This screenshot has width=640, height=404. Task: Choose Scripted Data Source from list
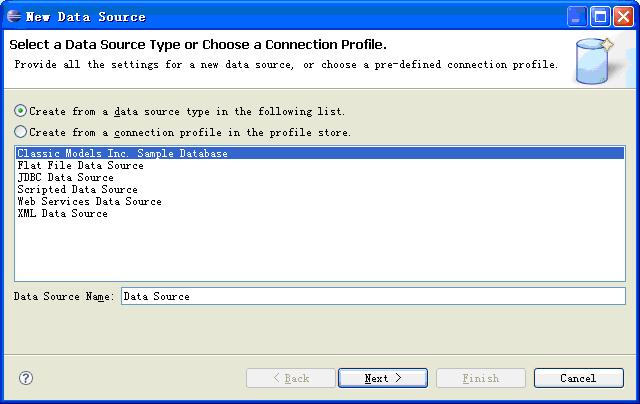coord(77,190)
